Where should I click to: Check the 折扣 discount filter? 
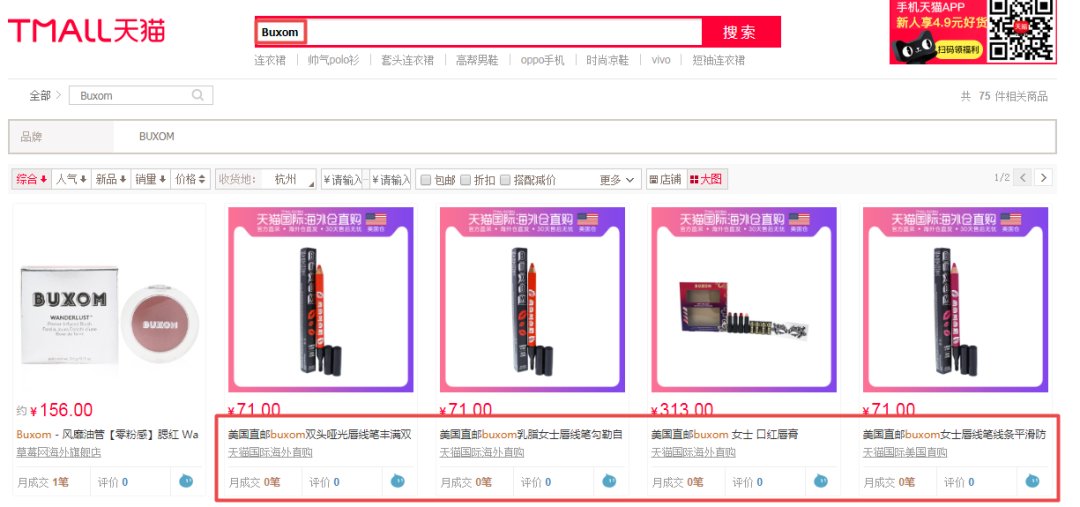coord(466,180)
